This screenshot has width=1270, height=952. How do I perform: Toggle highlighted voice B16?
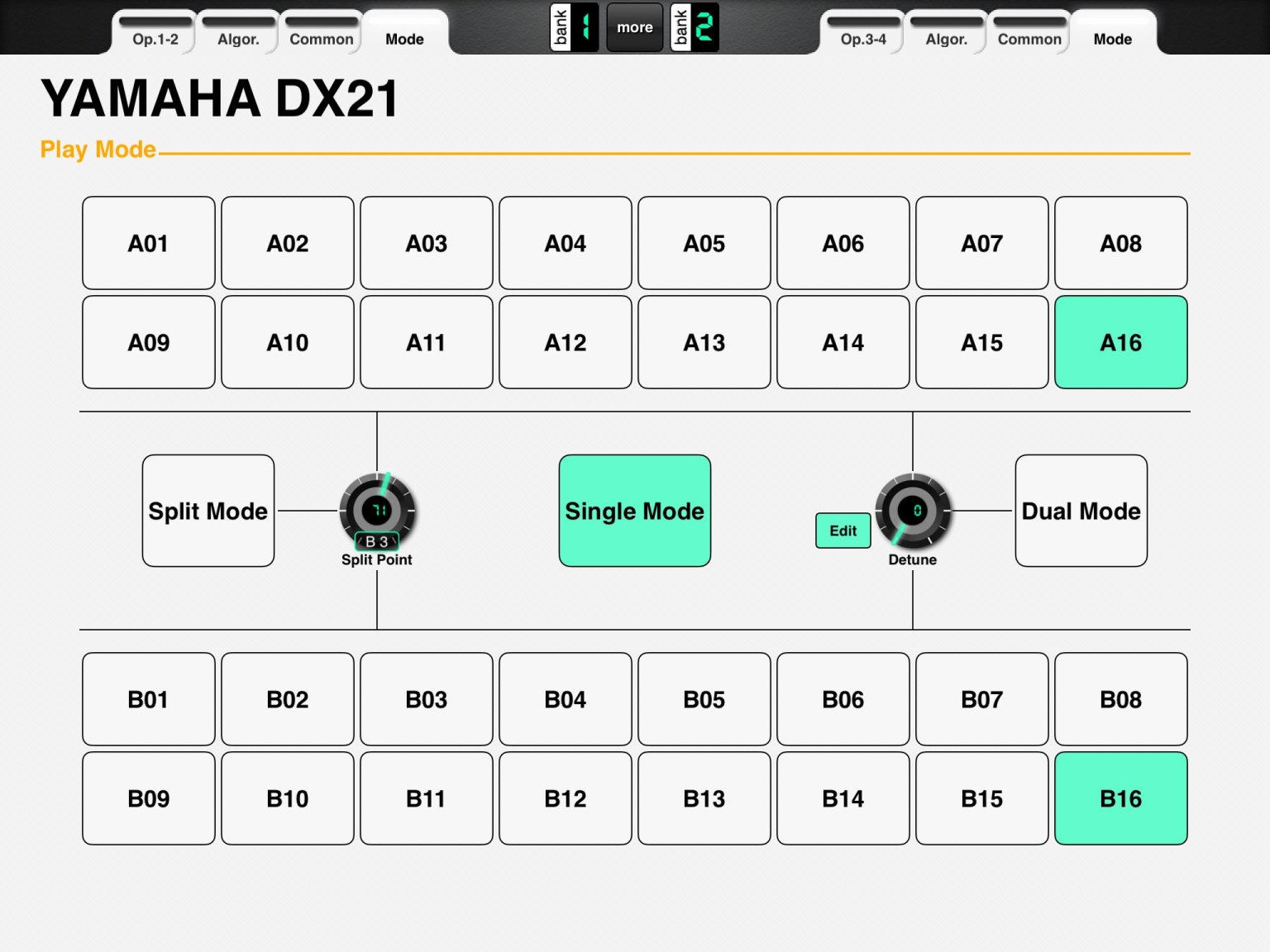pyautogui.click(x=1121, y=798)
